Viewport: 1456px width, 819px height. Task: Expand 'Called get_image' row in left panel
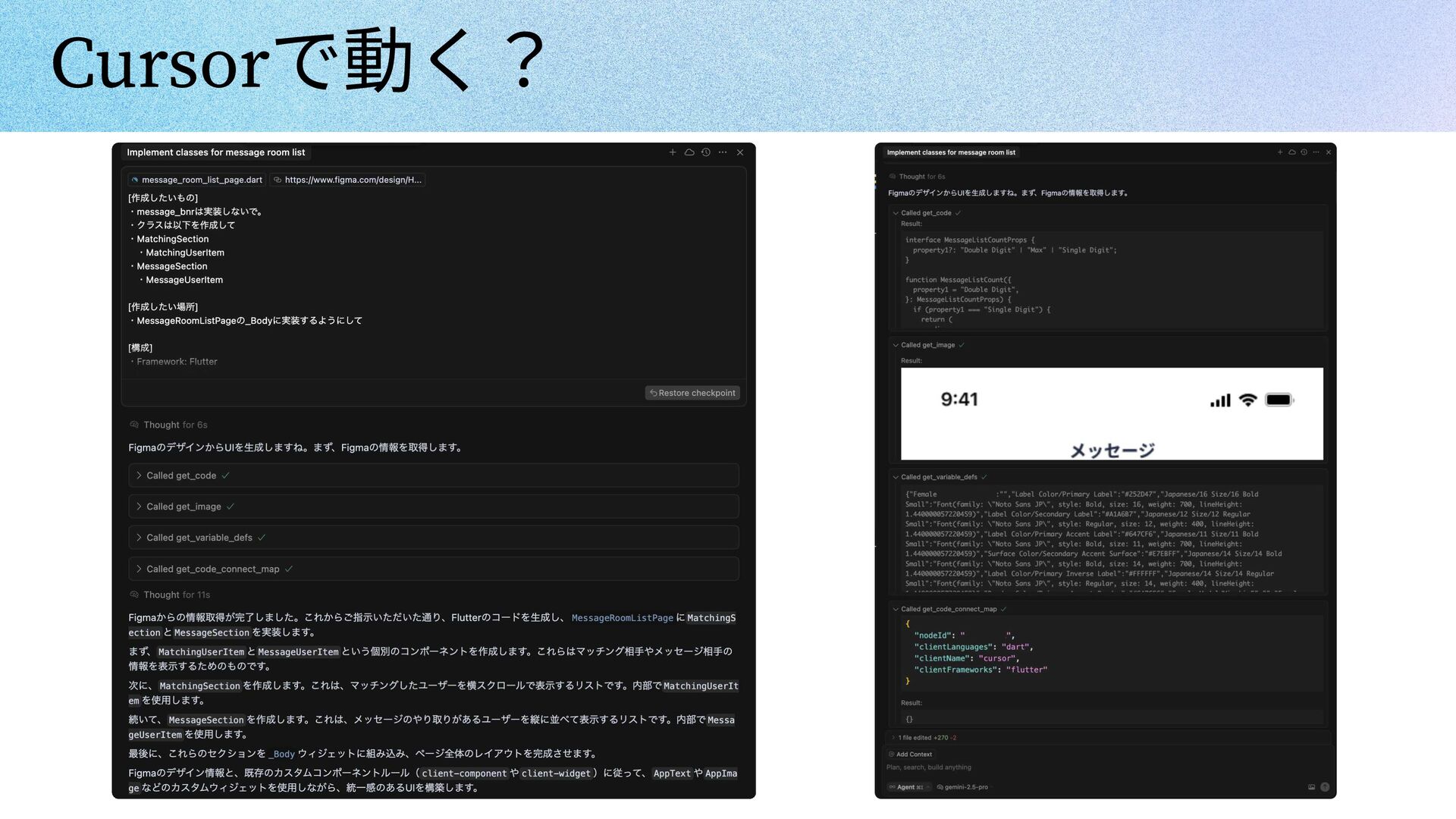434,507
